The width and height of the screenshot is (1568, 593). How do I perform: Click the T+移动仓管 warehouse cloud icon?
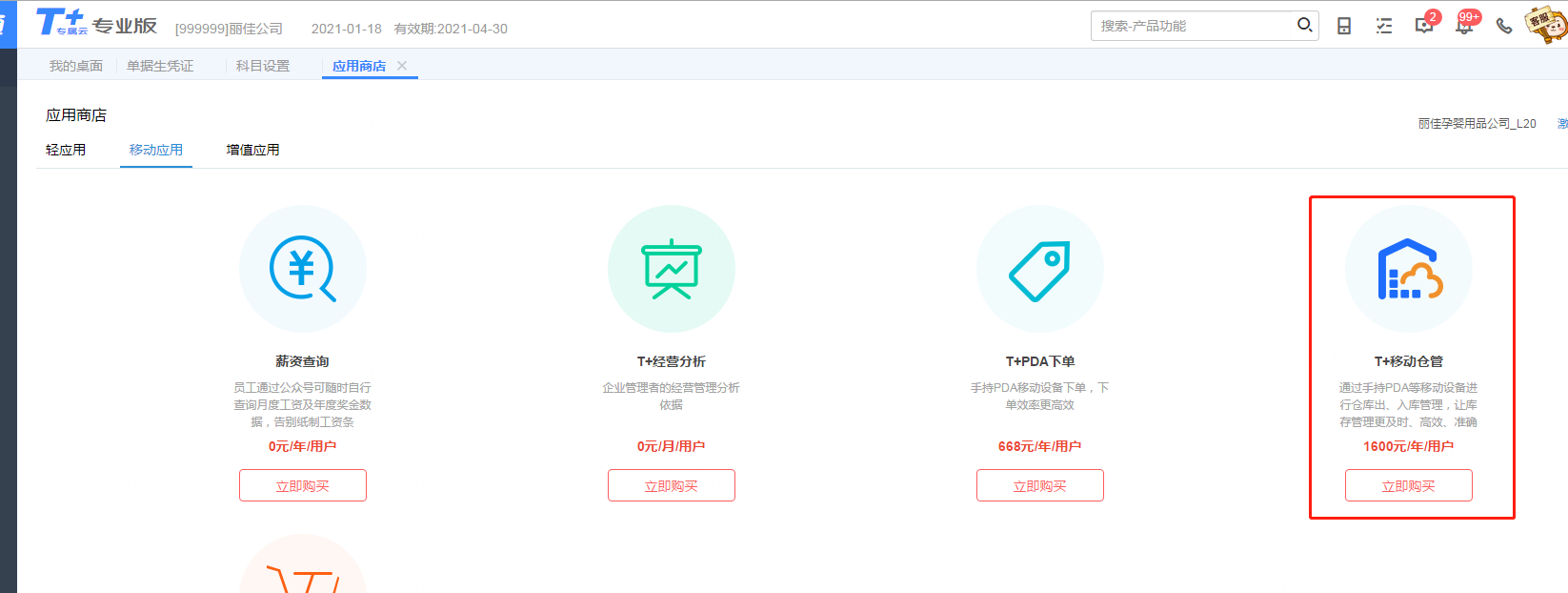[1409, 269]
